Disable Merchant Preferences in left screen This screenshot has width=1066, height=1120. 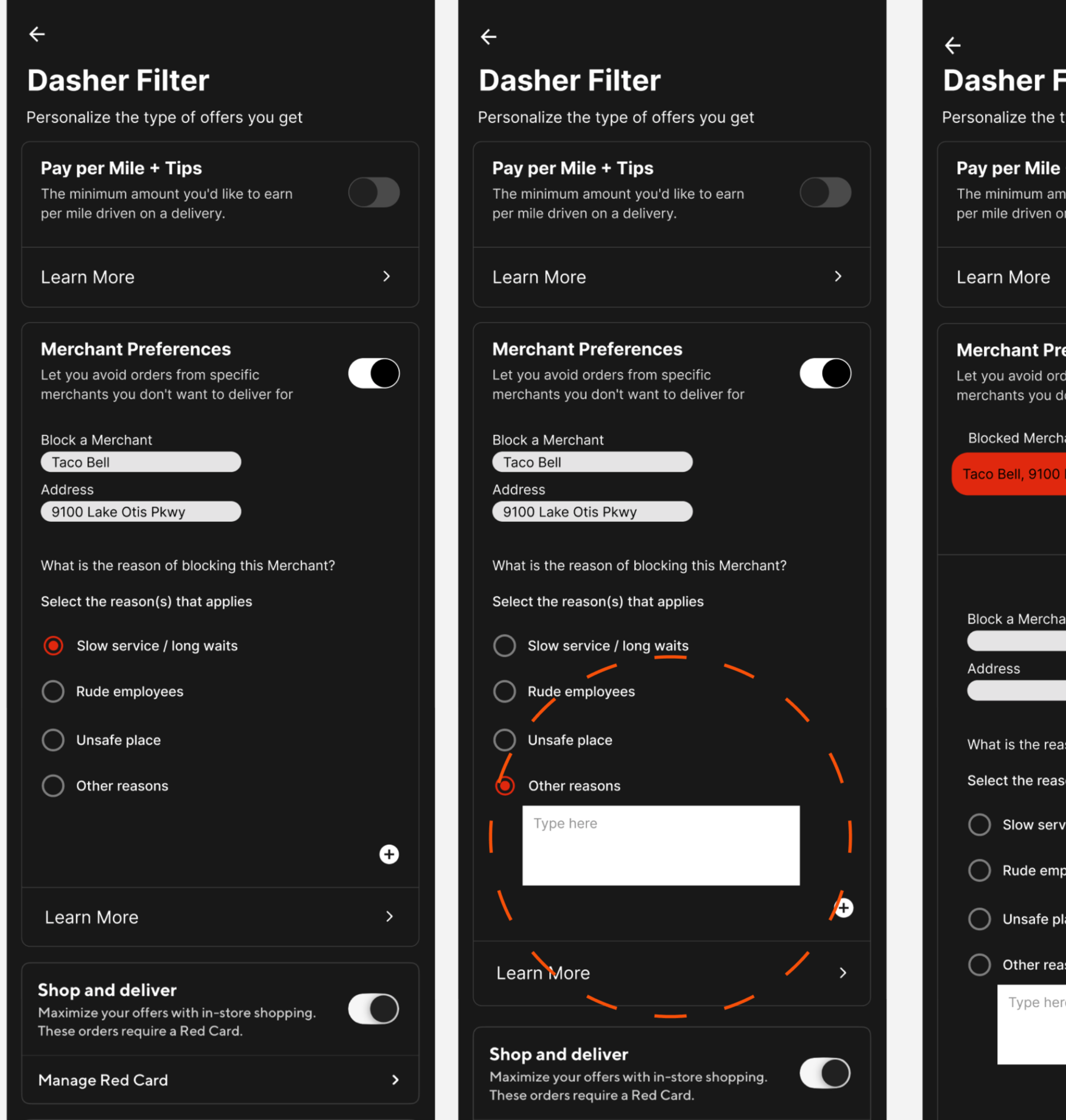[x=374, y=373]
